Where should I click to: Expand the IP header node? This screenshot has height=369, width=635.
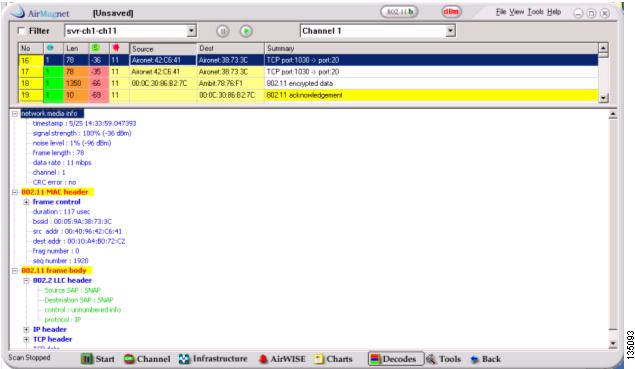(26, 329)
